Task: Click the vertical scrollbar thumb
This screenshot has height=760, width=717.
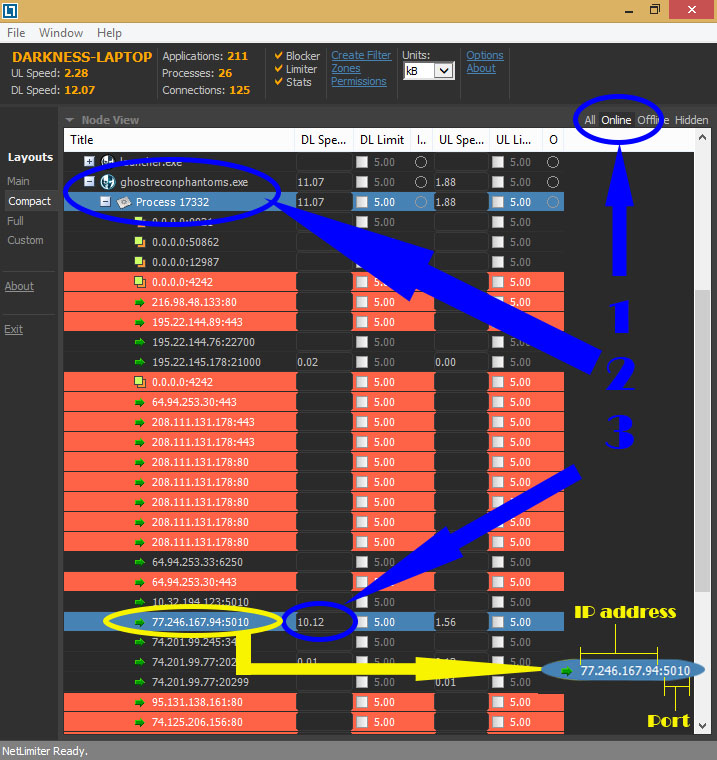Action: [x=702, y=441]
